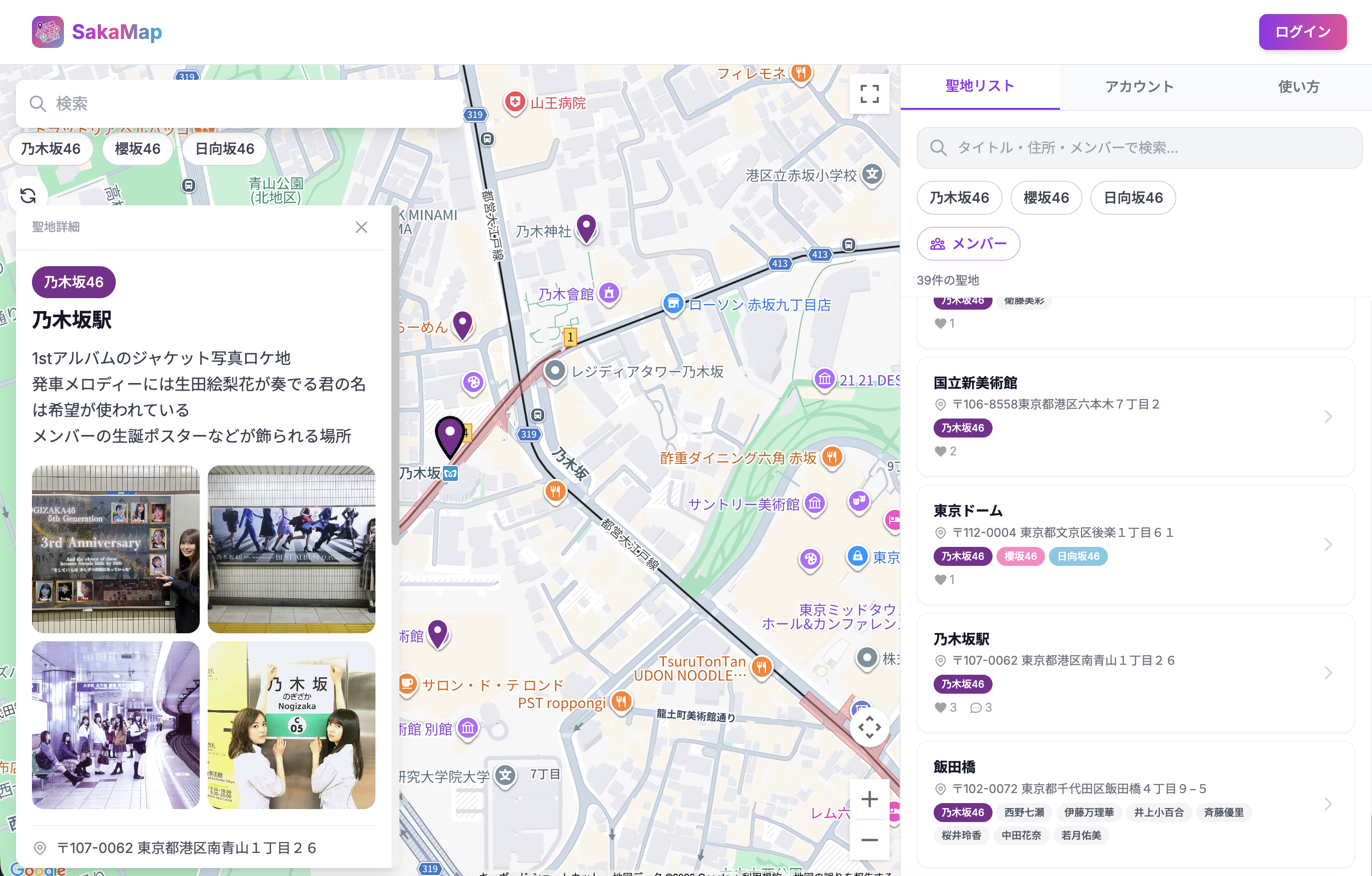
Task: Click the map pan control arrows icon
Action: click(x=869, y=727)
